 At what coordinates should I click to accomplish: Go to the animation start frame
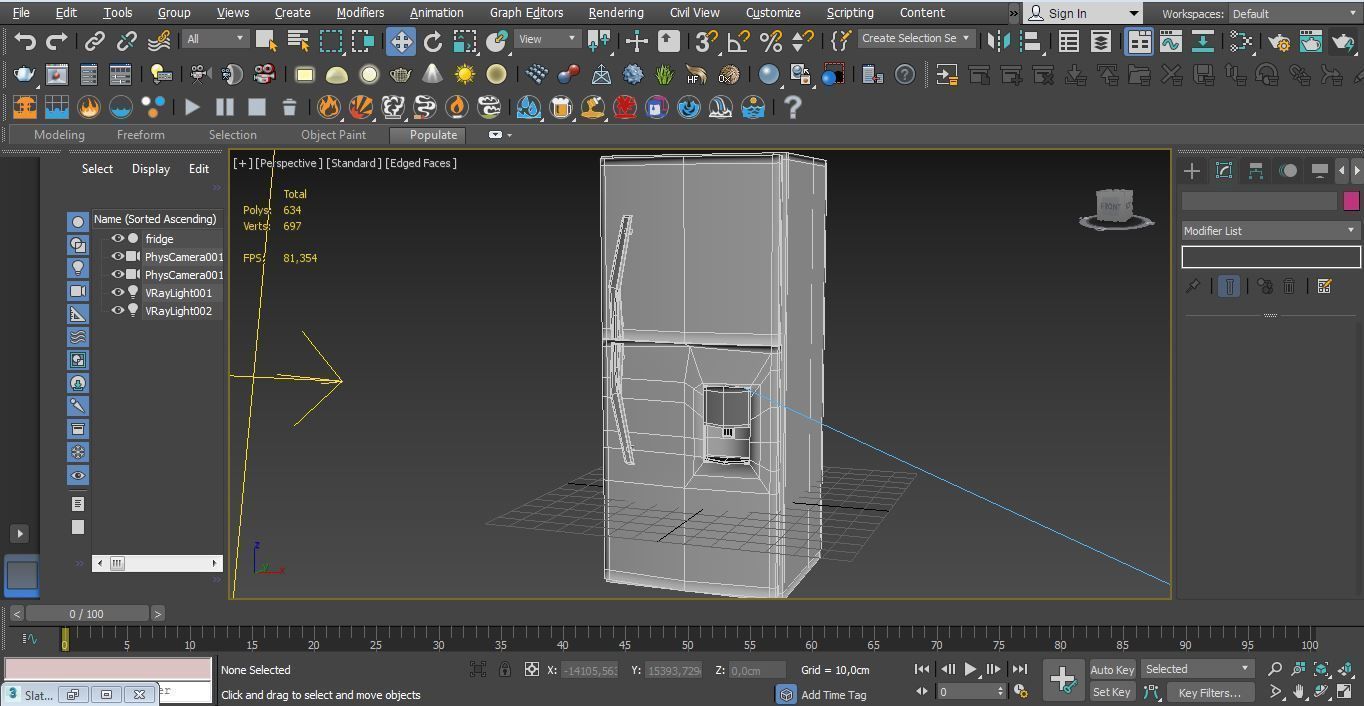click(x=922, y=669)
